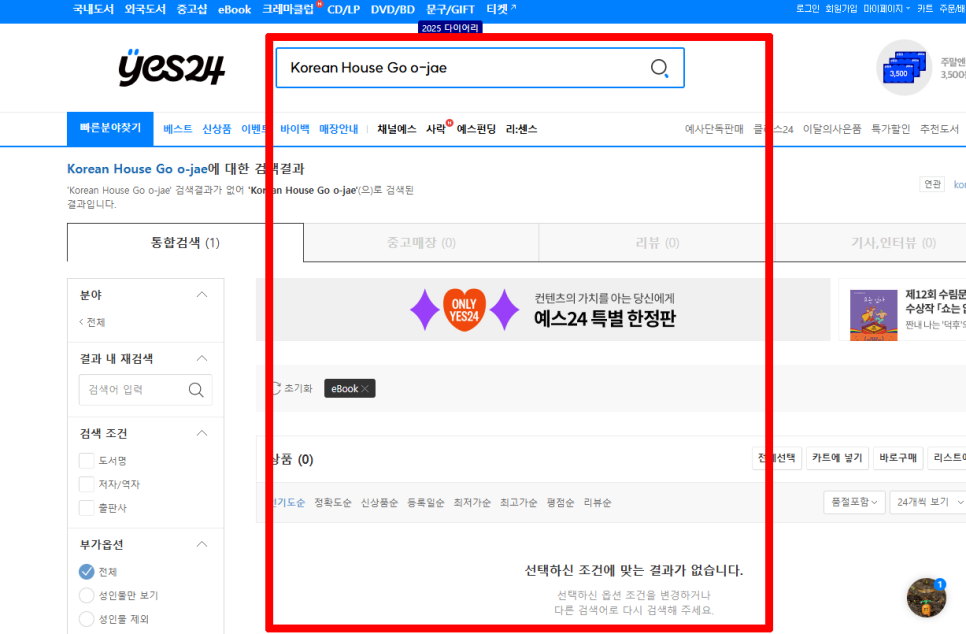Screen dimensions: 966x634
Task: Open the 바이백 navigation link
Action: [294, 129]
